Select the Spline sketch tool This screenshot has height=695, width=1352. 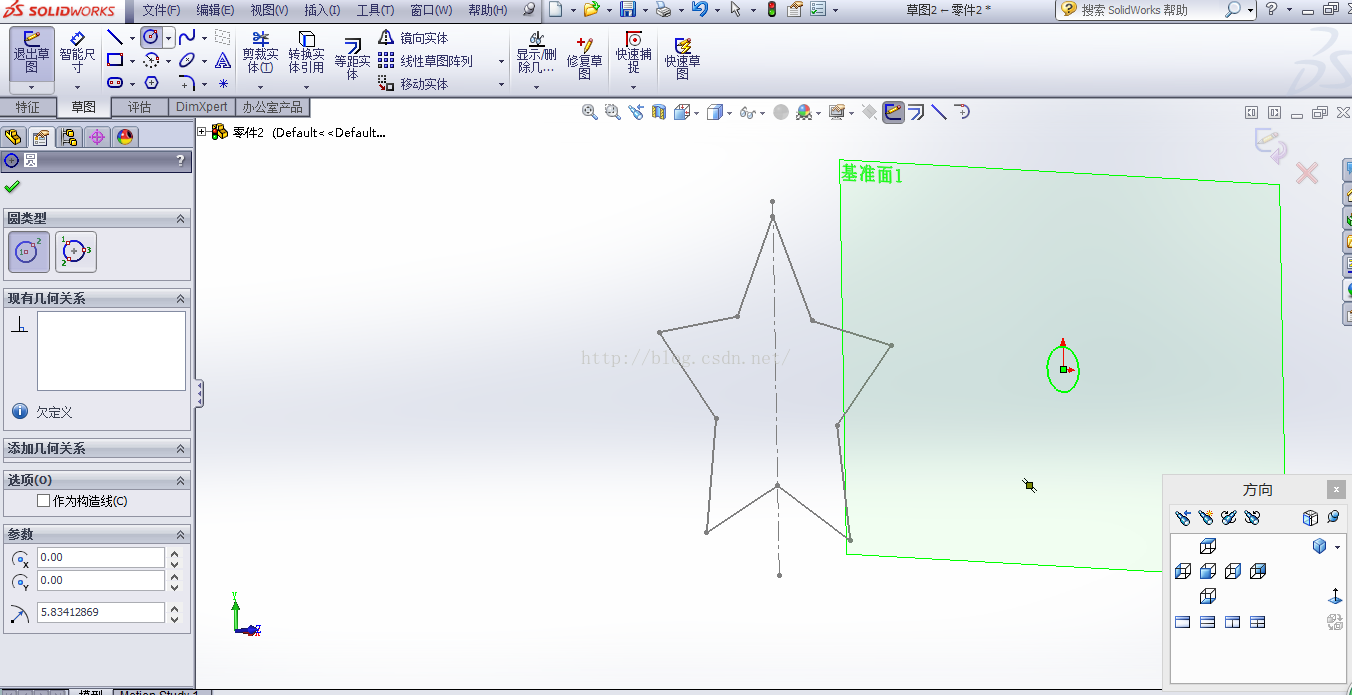point(187,38)
